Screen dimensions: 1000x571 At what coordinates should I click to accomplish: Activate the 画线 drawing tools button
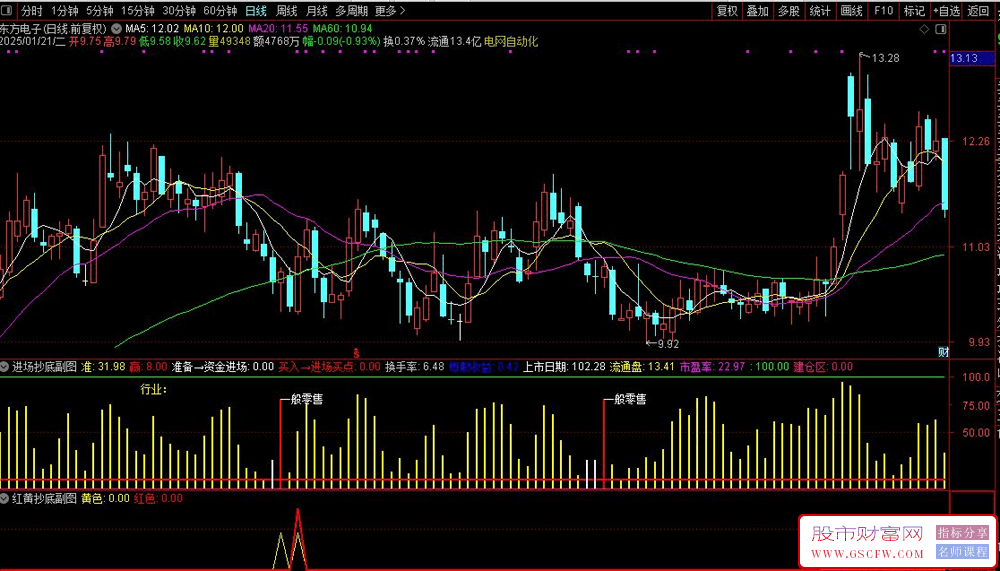(x=851, y=11)
